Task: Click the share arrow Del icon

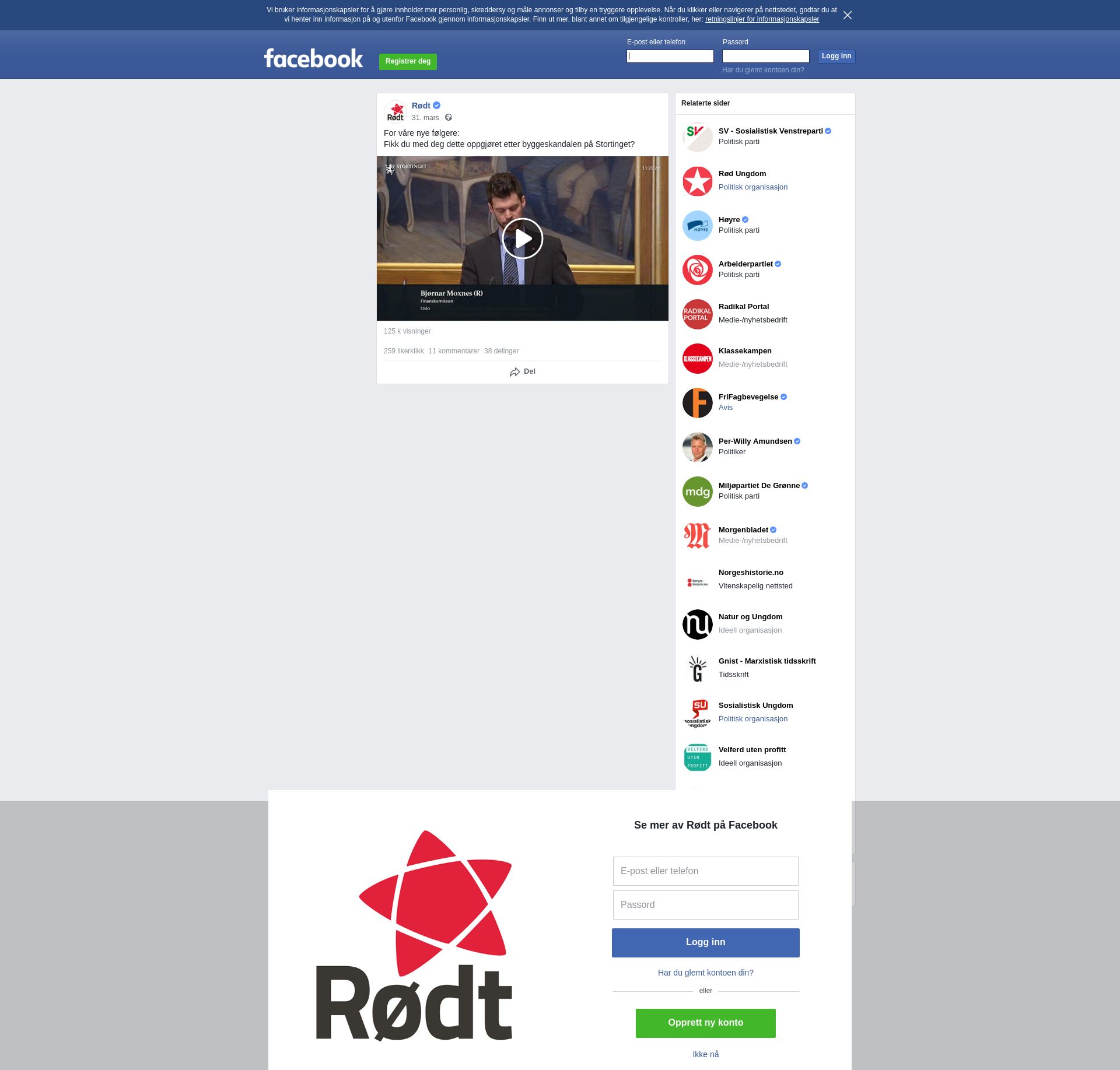Action: (514, 372)
